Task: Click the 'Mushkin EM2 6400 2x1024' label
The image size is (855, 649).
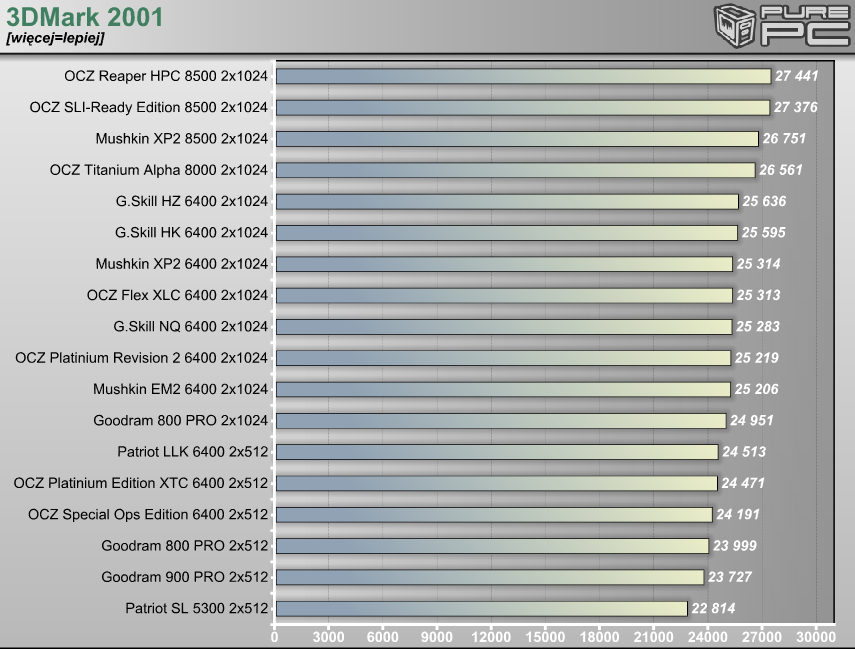Action: (x=180, y=389)
